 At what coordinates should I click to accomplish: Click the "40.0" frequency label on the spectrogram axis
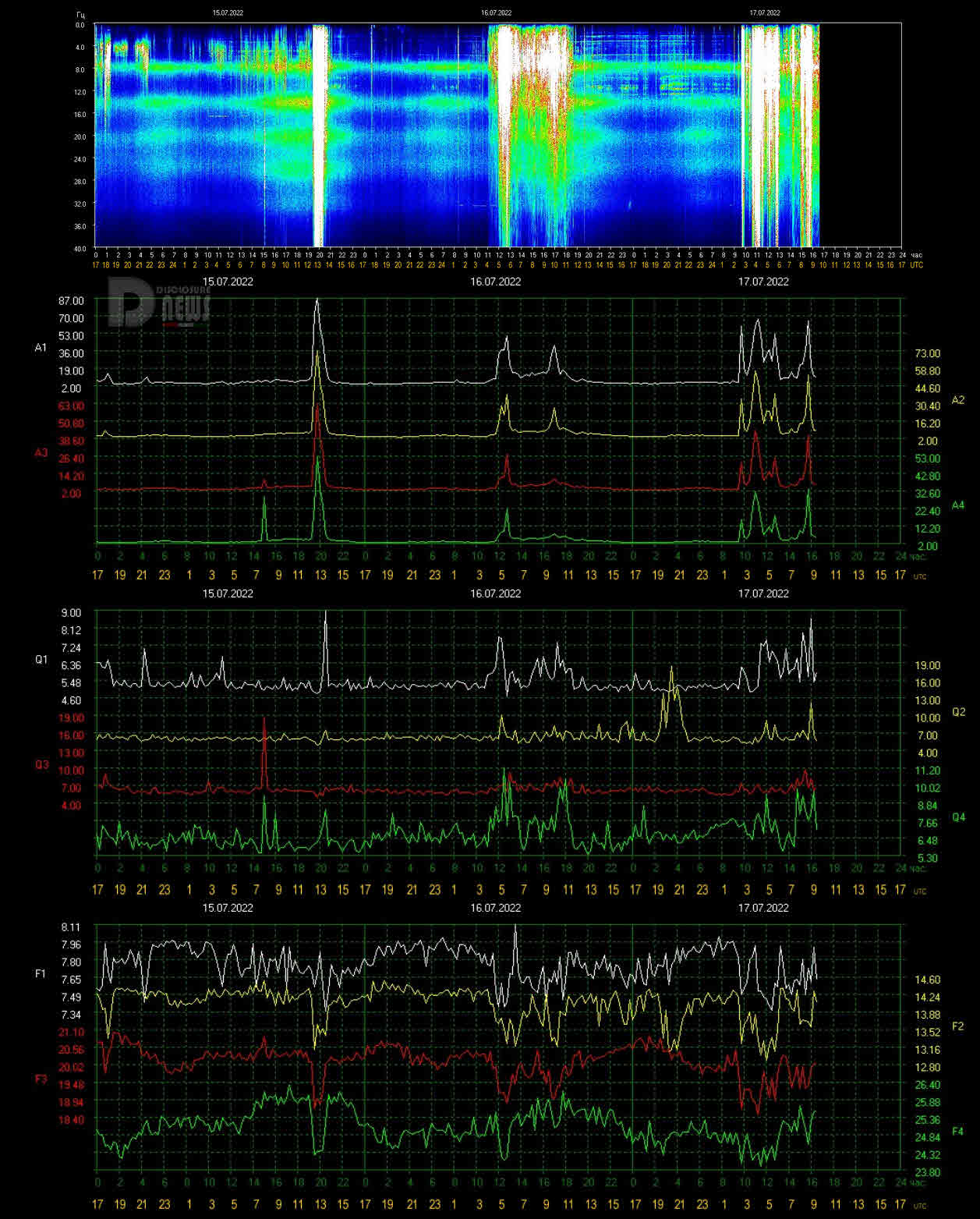80,248
